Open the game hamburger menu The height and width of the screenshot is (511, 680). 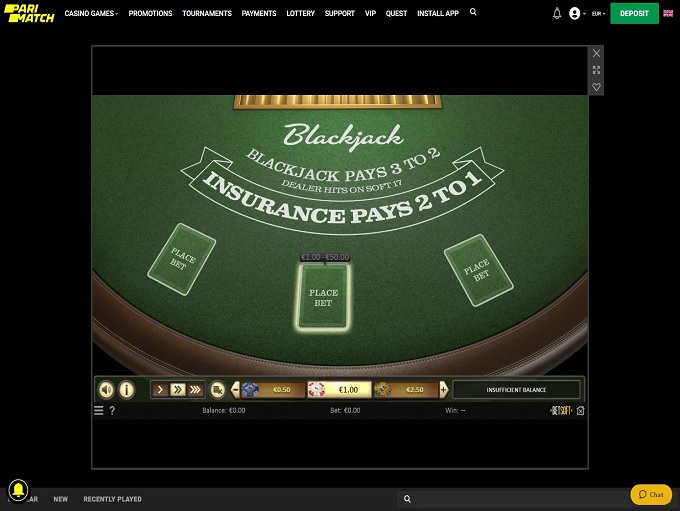[99, 410]
